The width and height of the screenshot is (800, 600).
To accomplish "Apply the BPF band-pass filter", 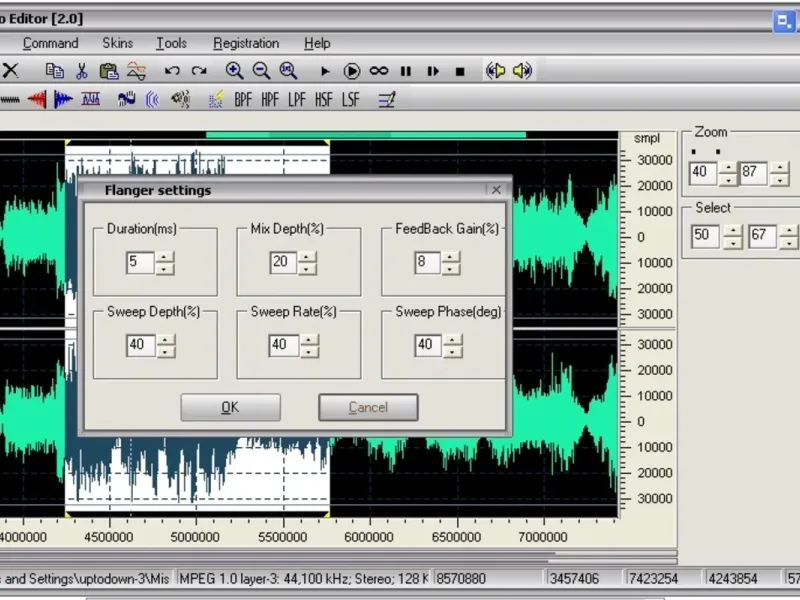I will 243,99.
